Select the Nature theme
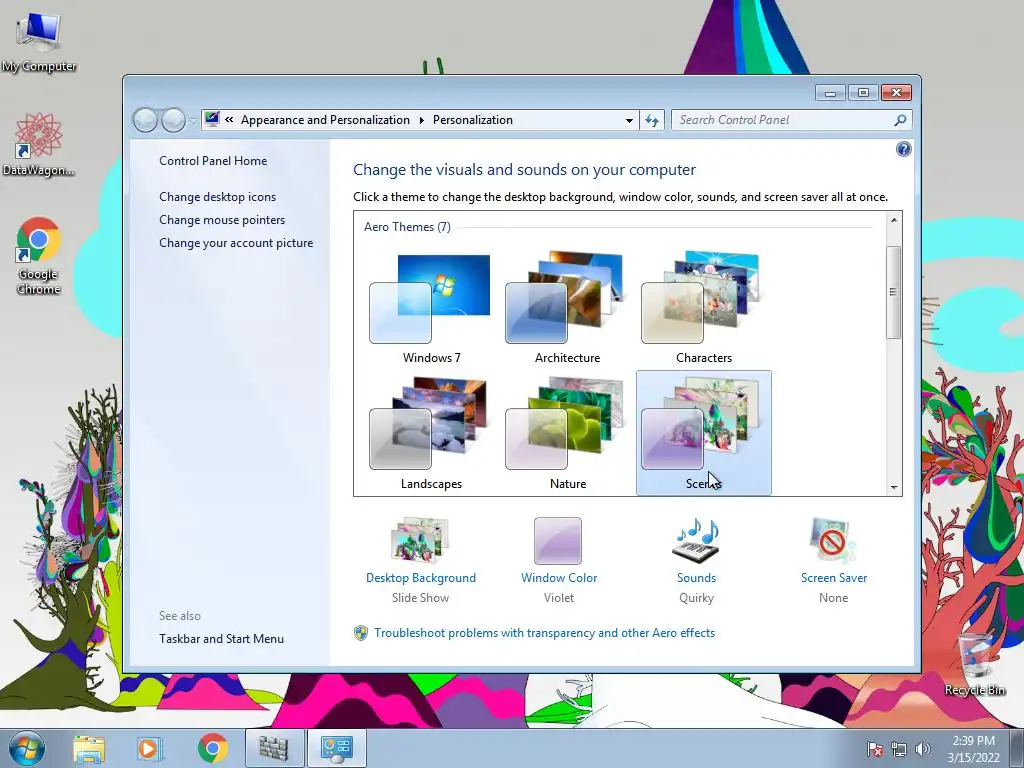Image resolution: width=1024 pixels, height=768 pixels. [567, 433]
